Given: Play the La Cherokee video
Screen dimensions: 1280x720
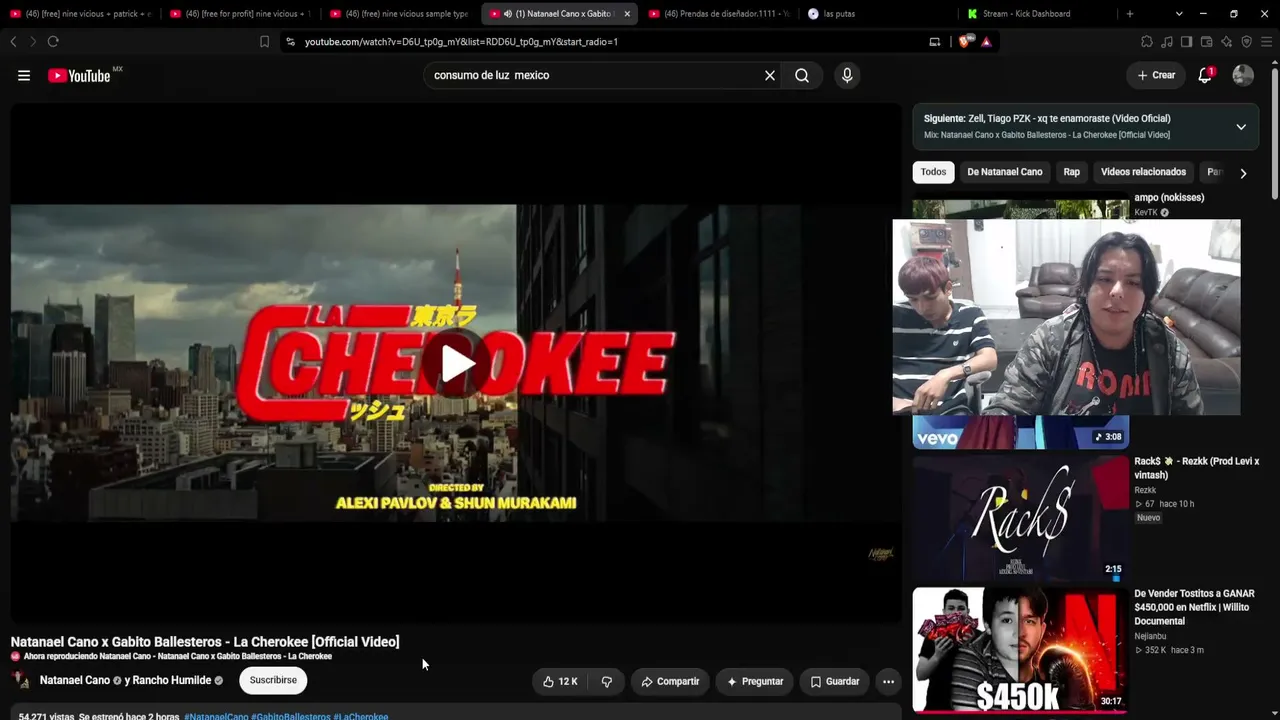Looking at the screenshot, I should pyautogui.click(x=458, y=363).
